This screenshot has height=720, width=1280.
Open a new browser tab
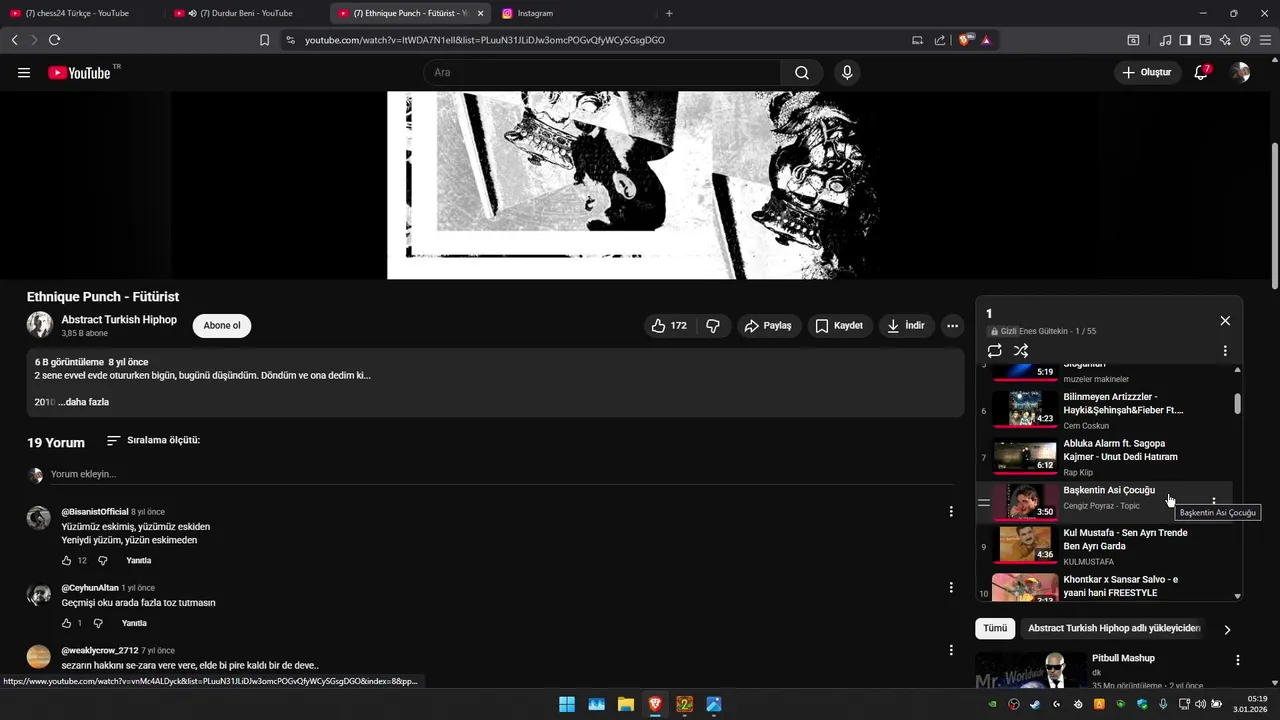(669, 13)
